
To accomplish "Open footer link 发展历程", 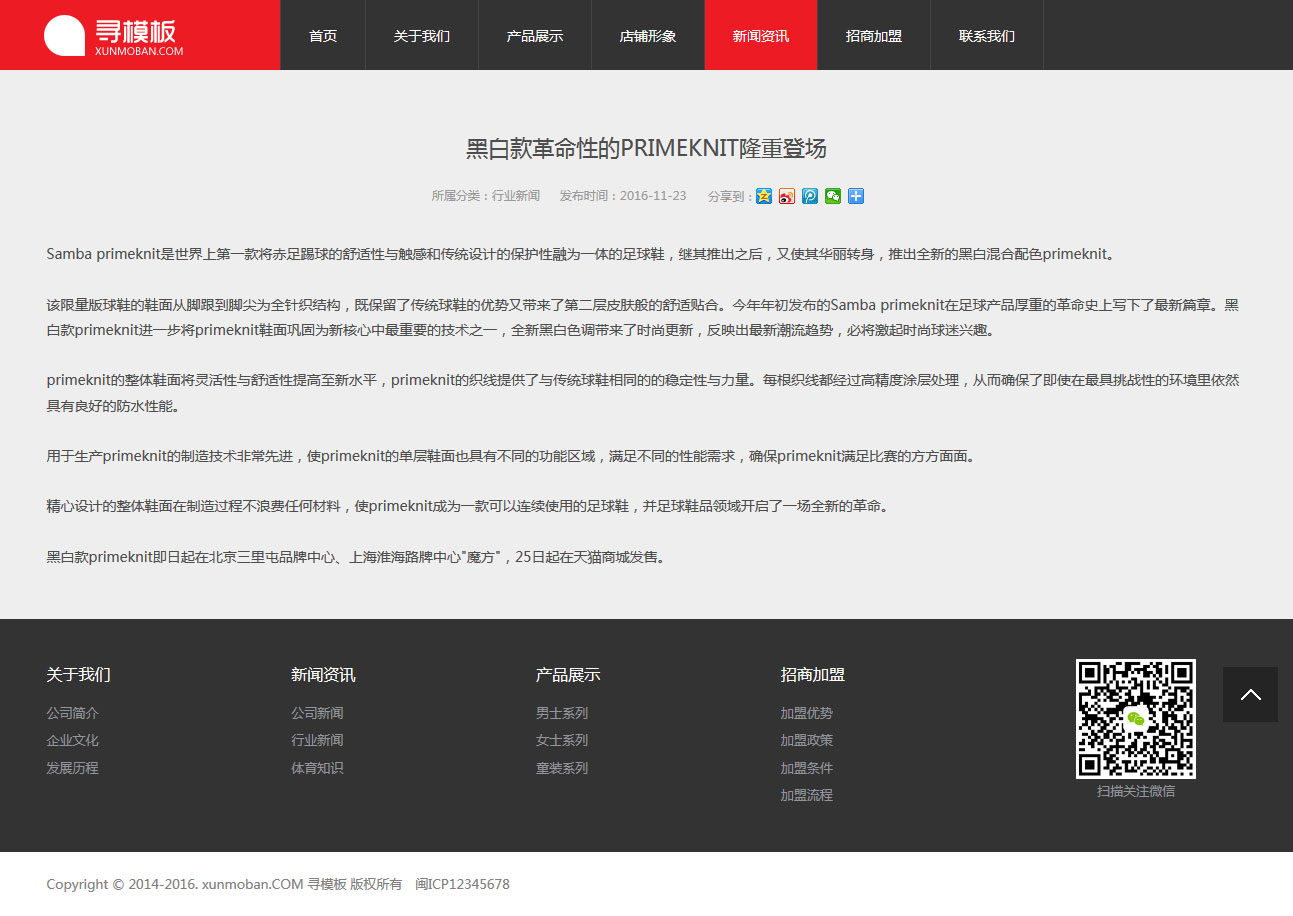I will point(73,768).
